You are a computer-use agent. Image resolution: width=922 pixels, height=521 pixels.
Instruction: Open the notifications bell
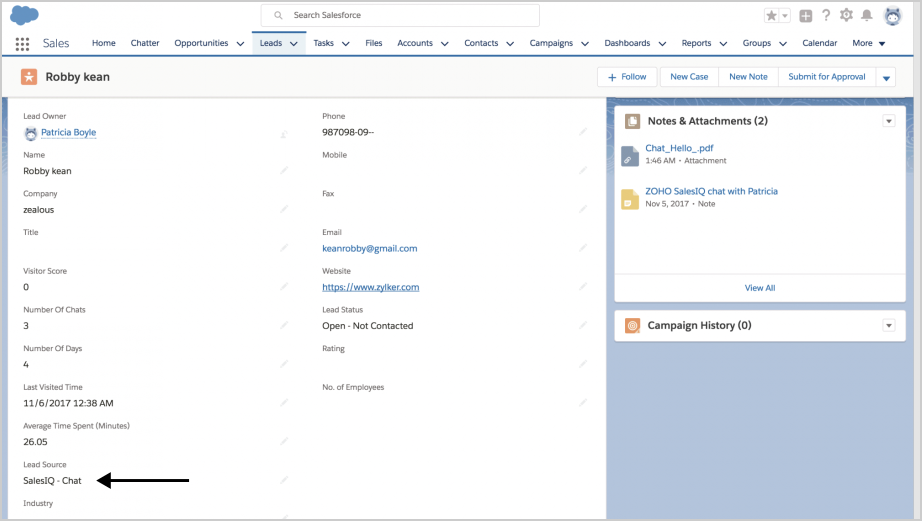click(866, 16)
